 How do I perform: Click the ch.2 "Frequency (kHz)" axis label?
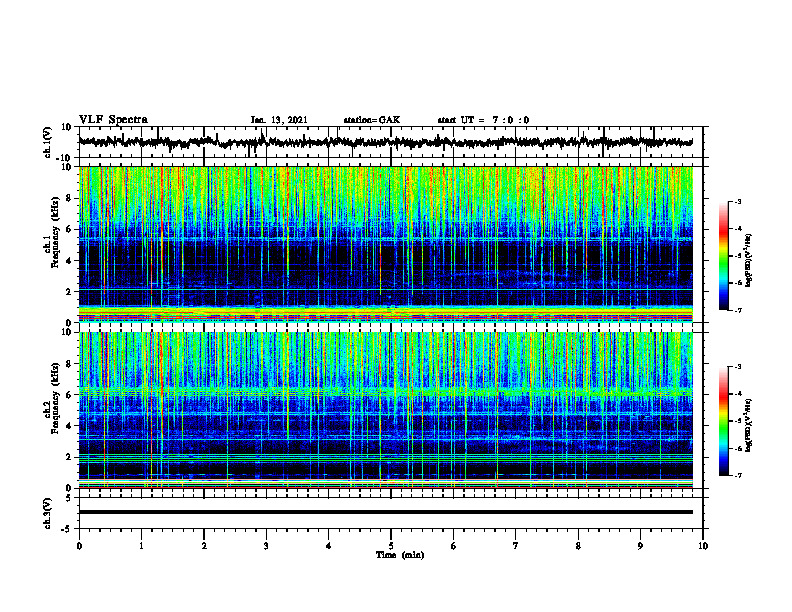pos(55,398)
